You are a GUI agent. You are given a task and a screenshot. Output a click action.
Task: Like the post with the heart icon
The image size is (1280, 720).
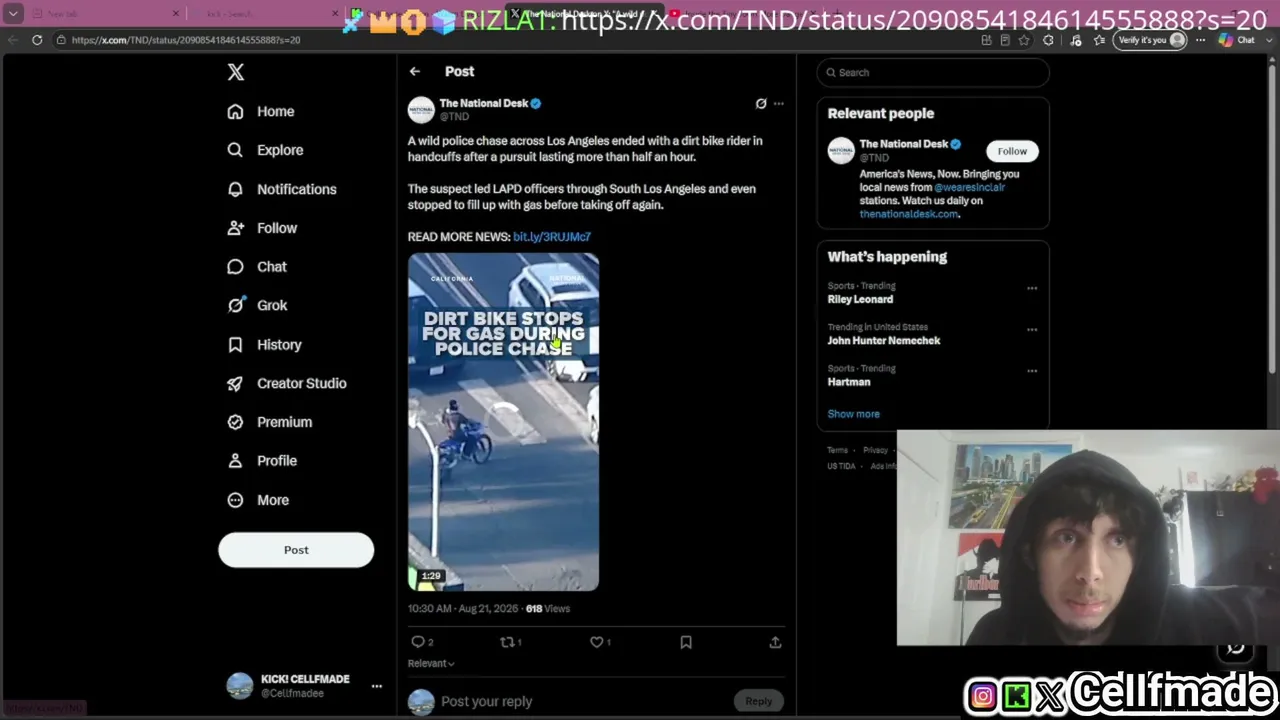[x=596, y=642]
